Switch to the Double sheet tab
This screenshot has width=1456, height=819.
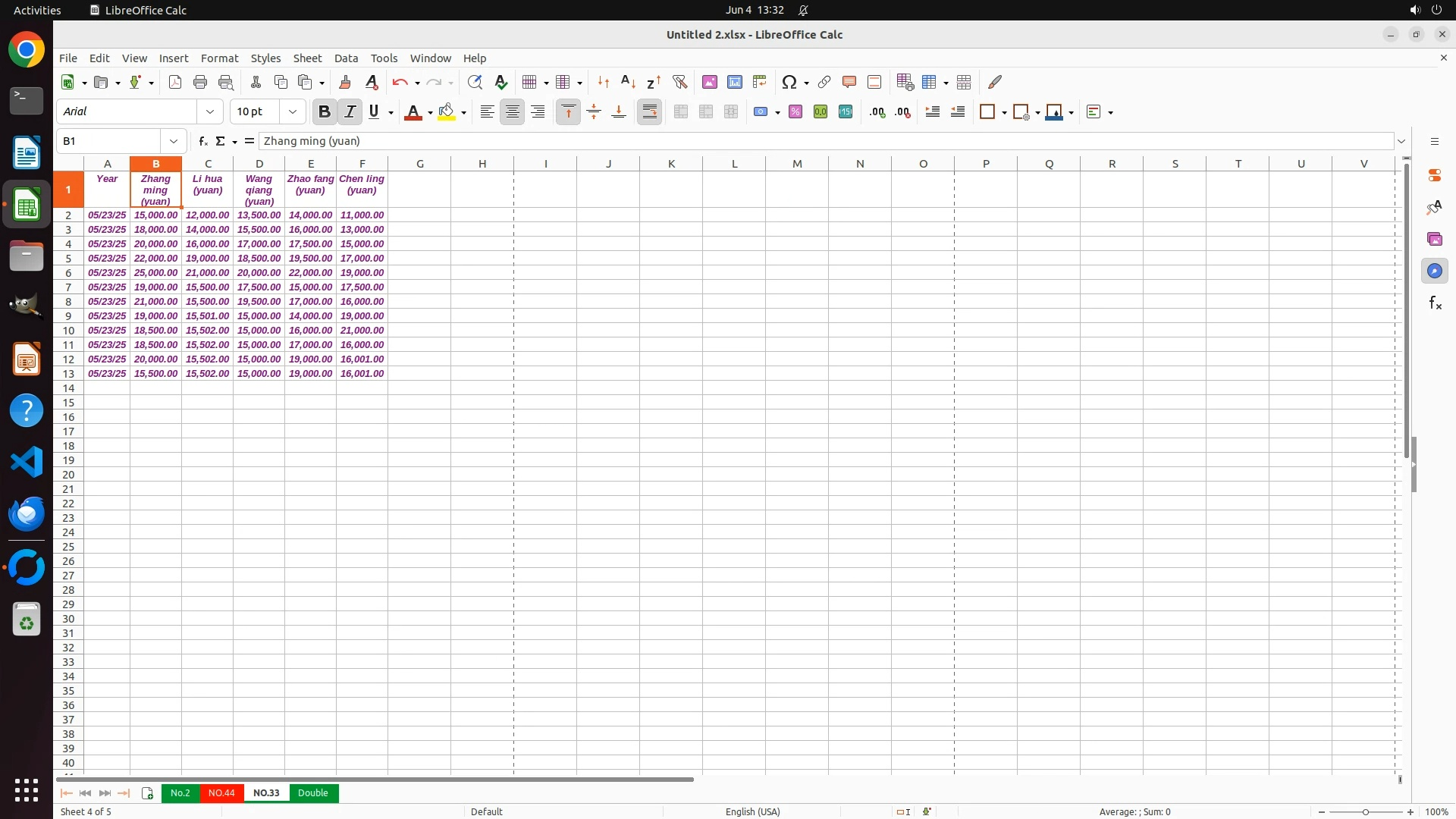pyautogui.click(x=312, y=793)
